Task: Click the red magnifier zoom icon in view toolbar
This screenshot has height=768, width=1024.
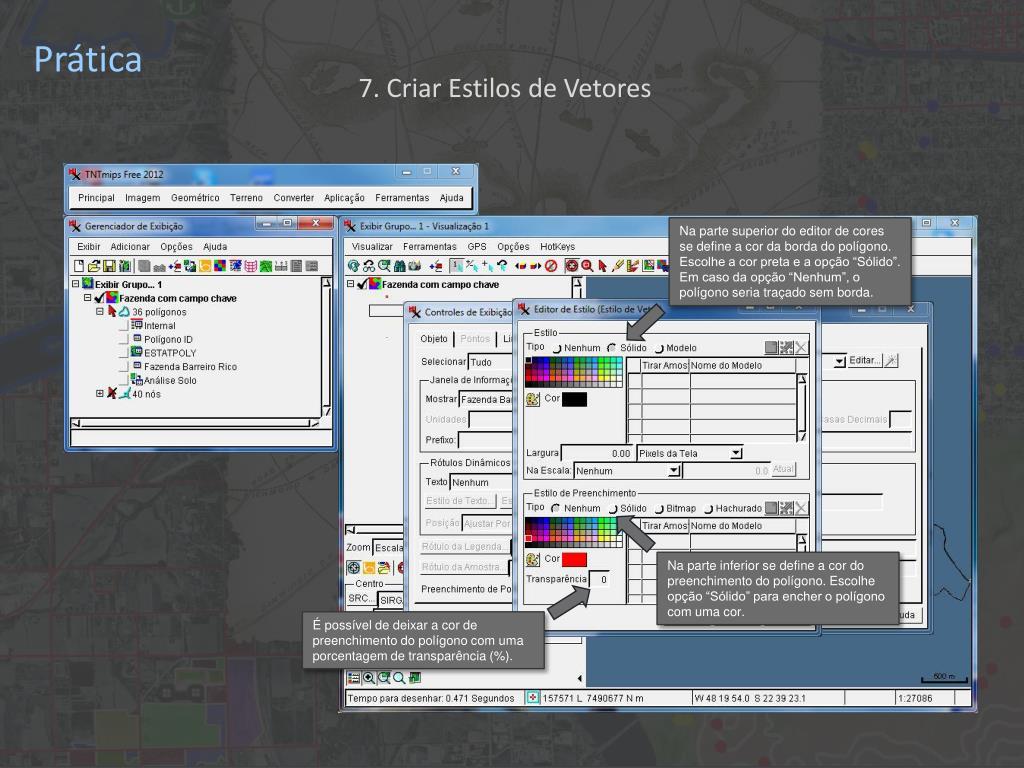Action: tap(587, 266)
